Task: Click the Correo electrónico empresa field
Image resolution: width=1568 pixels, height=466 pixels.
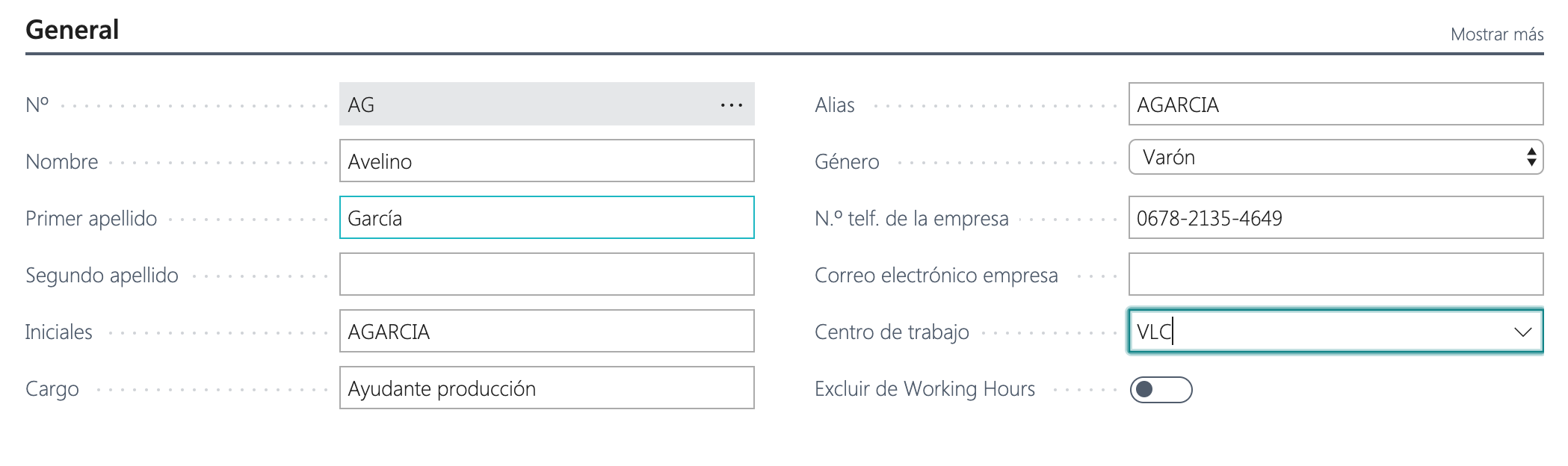Action: (1335, 275)
